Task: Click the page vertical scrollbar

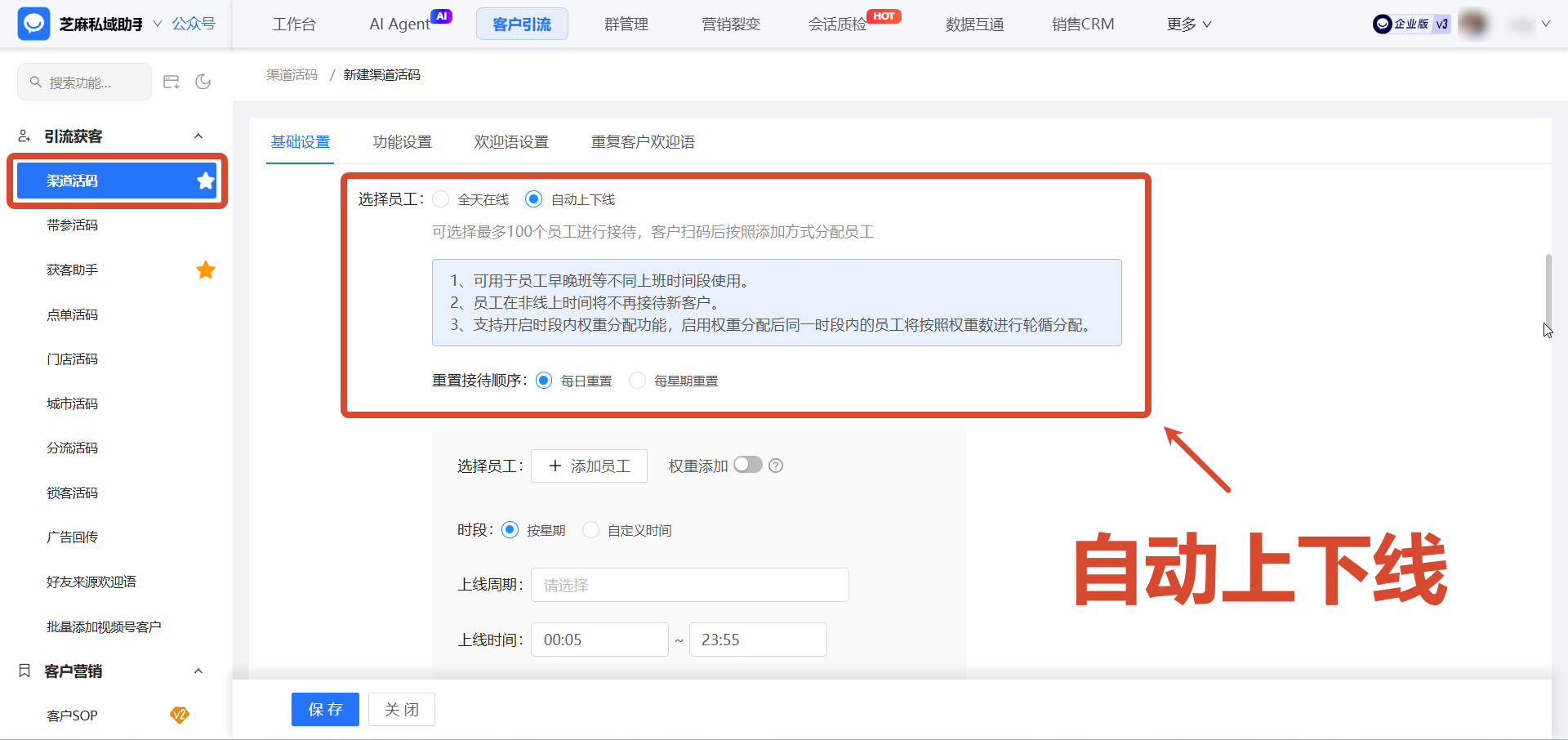Action: point(1548,290)
